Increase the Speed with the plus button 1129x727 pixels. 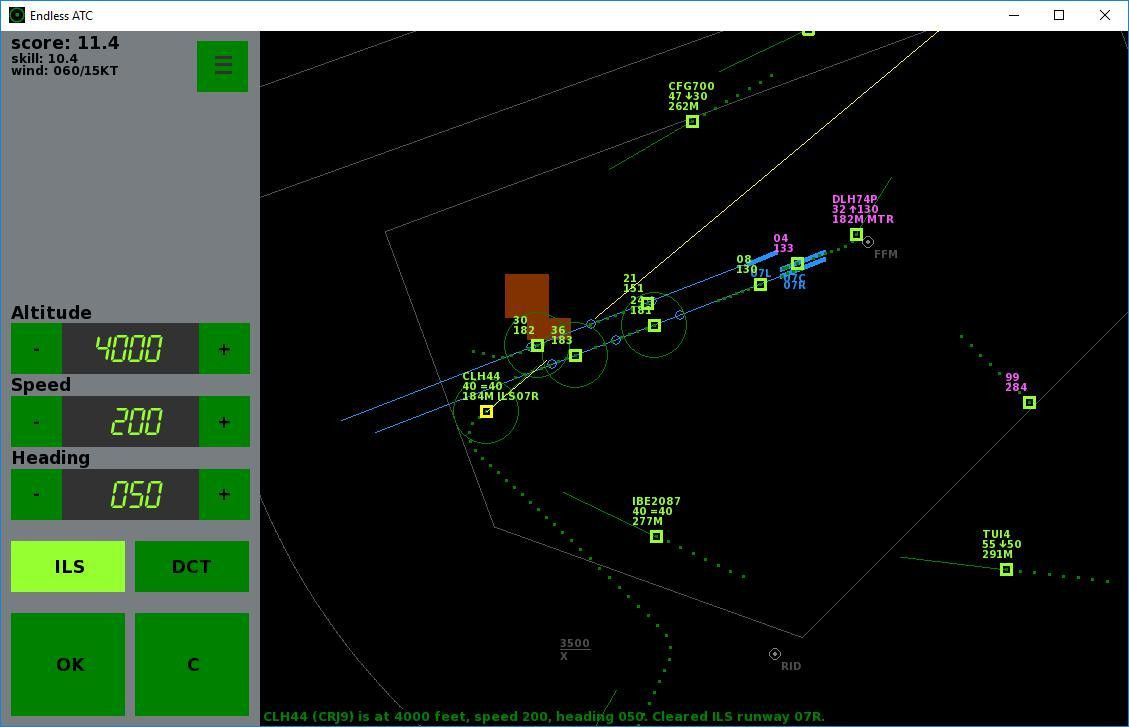224,422
